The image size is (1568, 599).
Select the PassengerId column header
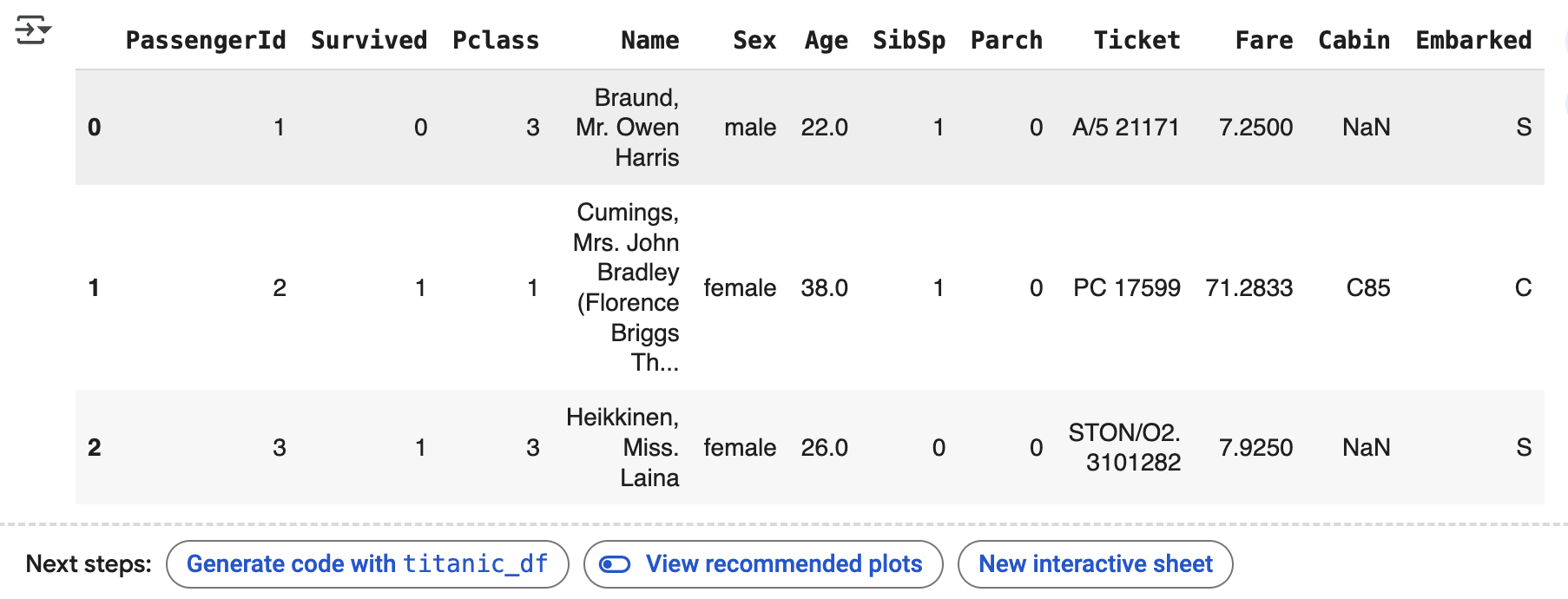tap(206, 40)
